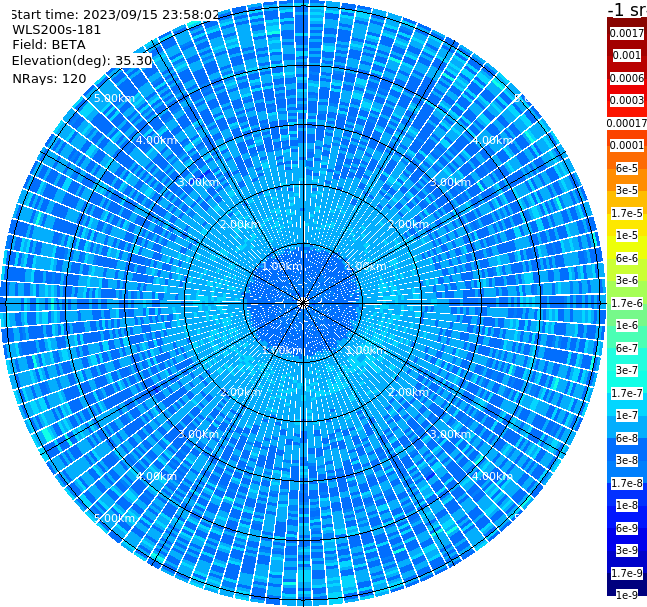647x607 pixels.
Task: Click the 1.7e-7 colorbar label
Action: coord(627,393)
